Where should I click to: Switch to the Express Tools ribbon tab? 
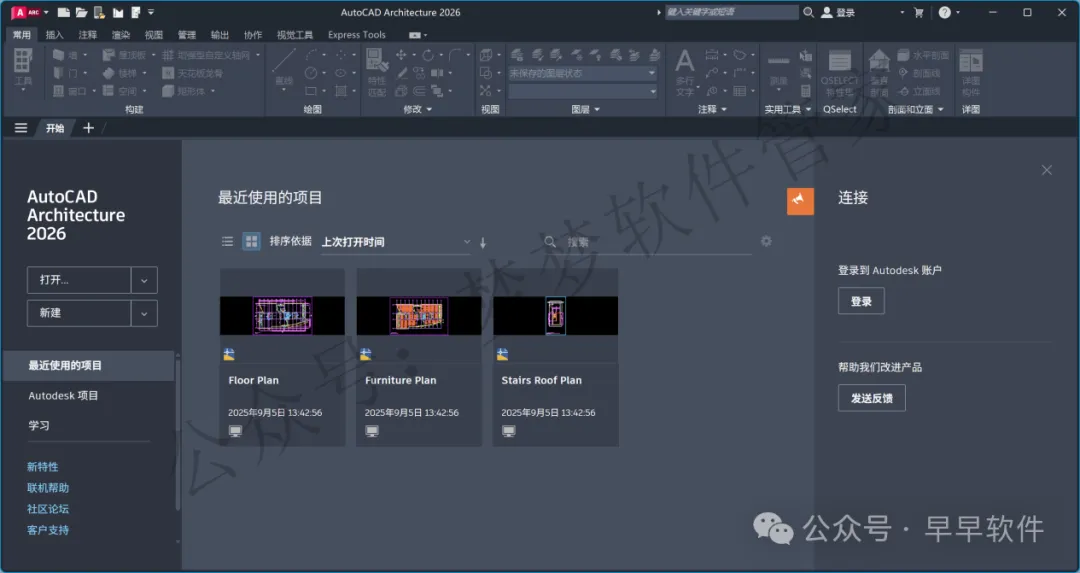pyautogui.click(x=357, y=35)
